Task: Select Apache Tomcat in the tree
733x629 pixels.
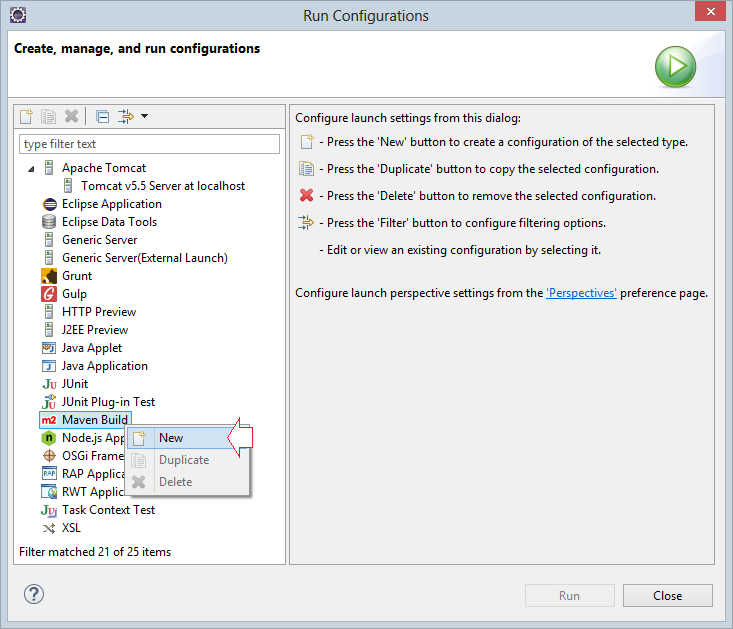Action: [104, 168]
